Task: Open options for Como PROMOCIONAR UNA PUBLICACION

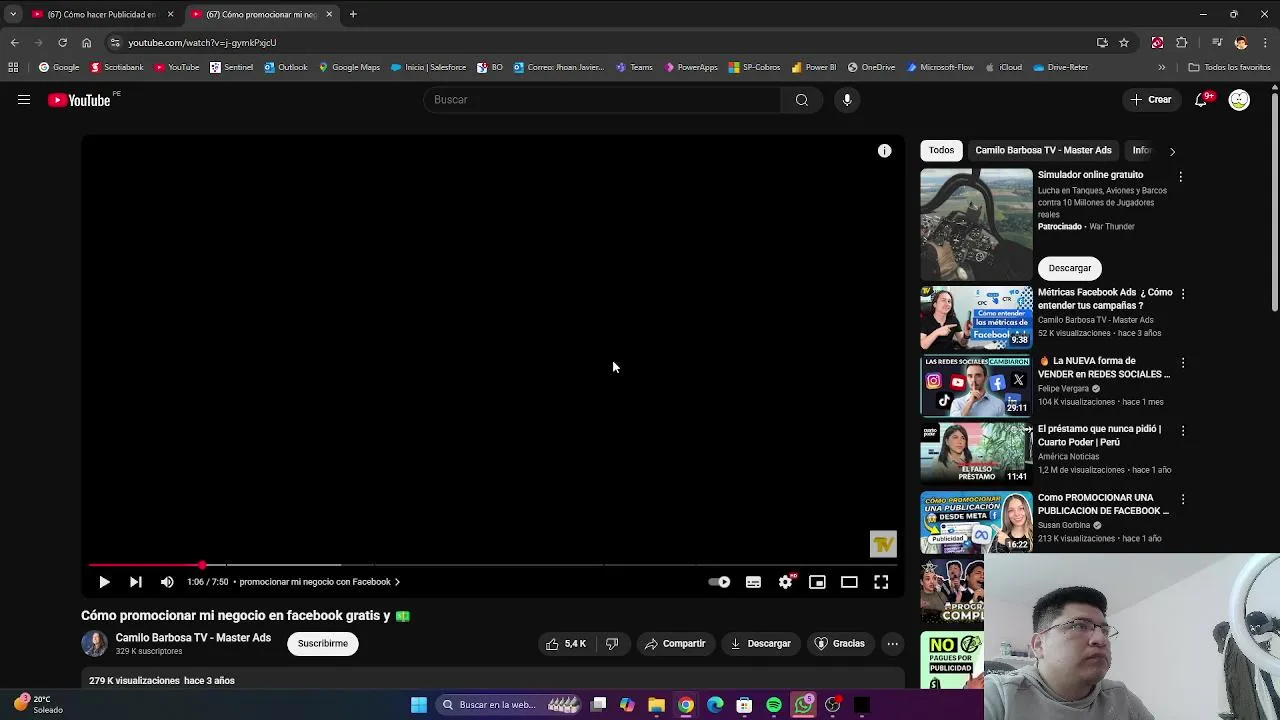Action: [1183, 499]
